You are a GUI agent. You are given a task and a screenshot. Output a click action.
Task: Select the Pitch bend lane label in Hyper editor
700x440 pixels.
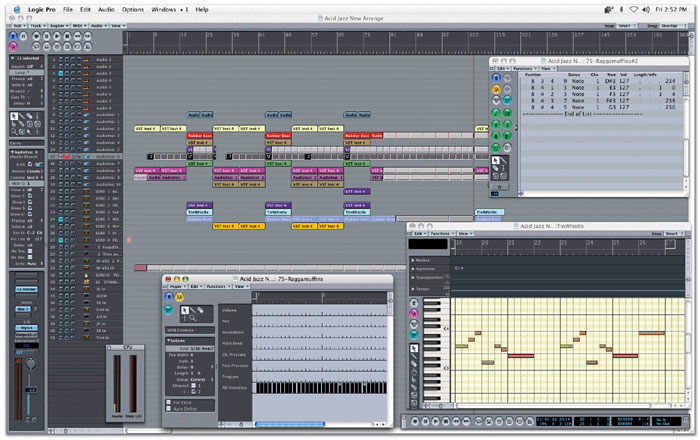click(232, 343)
